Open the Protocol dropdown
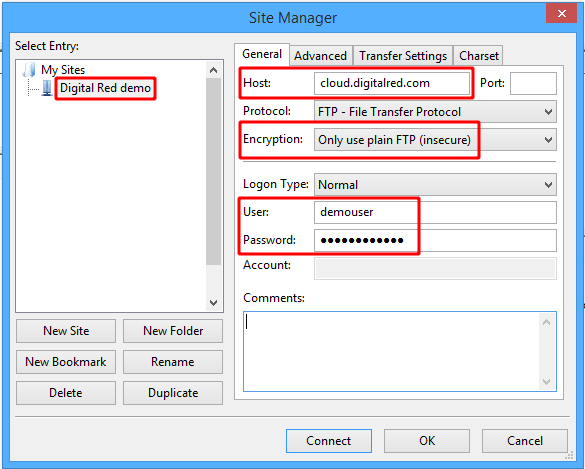The width and height of the screenshot is (585, 469). pyautogui.click(x=435, y=112)
